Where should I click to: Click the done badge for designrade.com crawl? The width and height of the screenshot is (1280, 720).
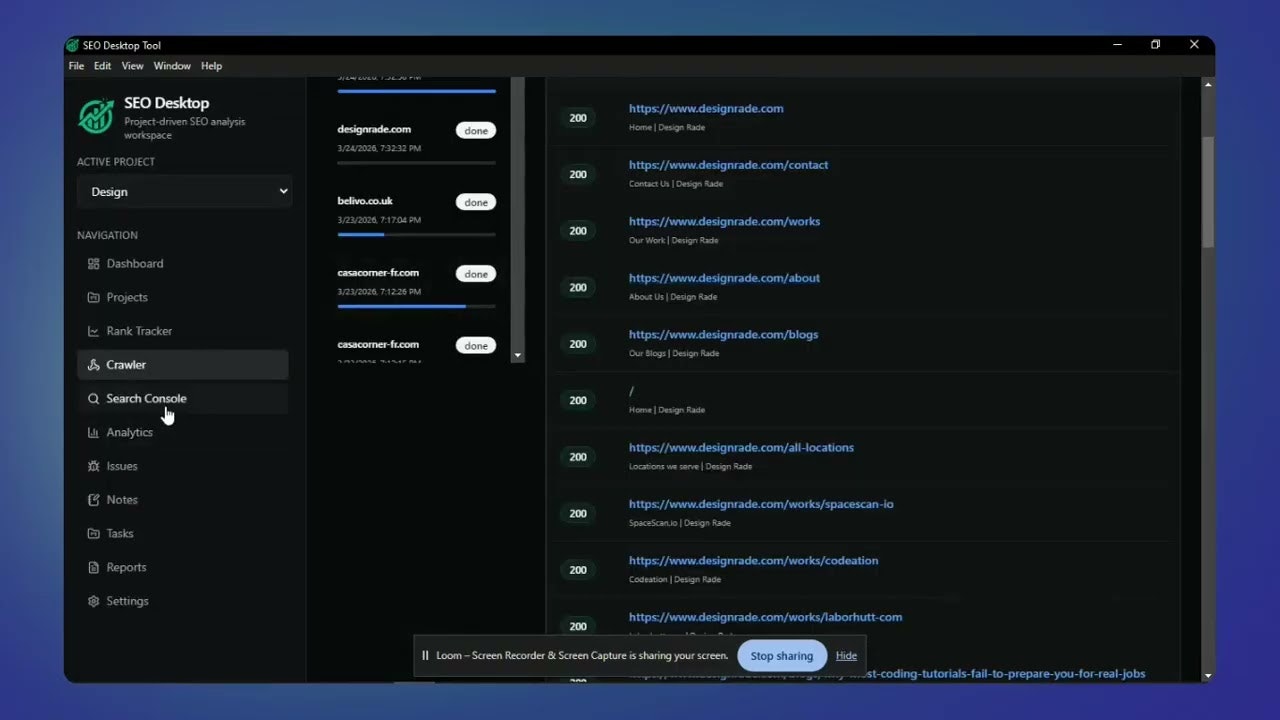pyautogui.click(x=476, y=130)
